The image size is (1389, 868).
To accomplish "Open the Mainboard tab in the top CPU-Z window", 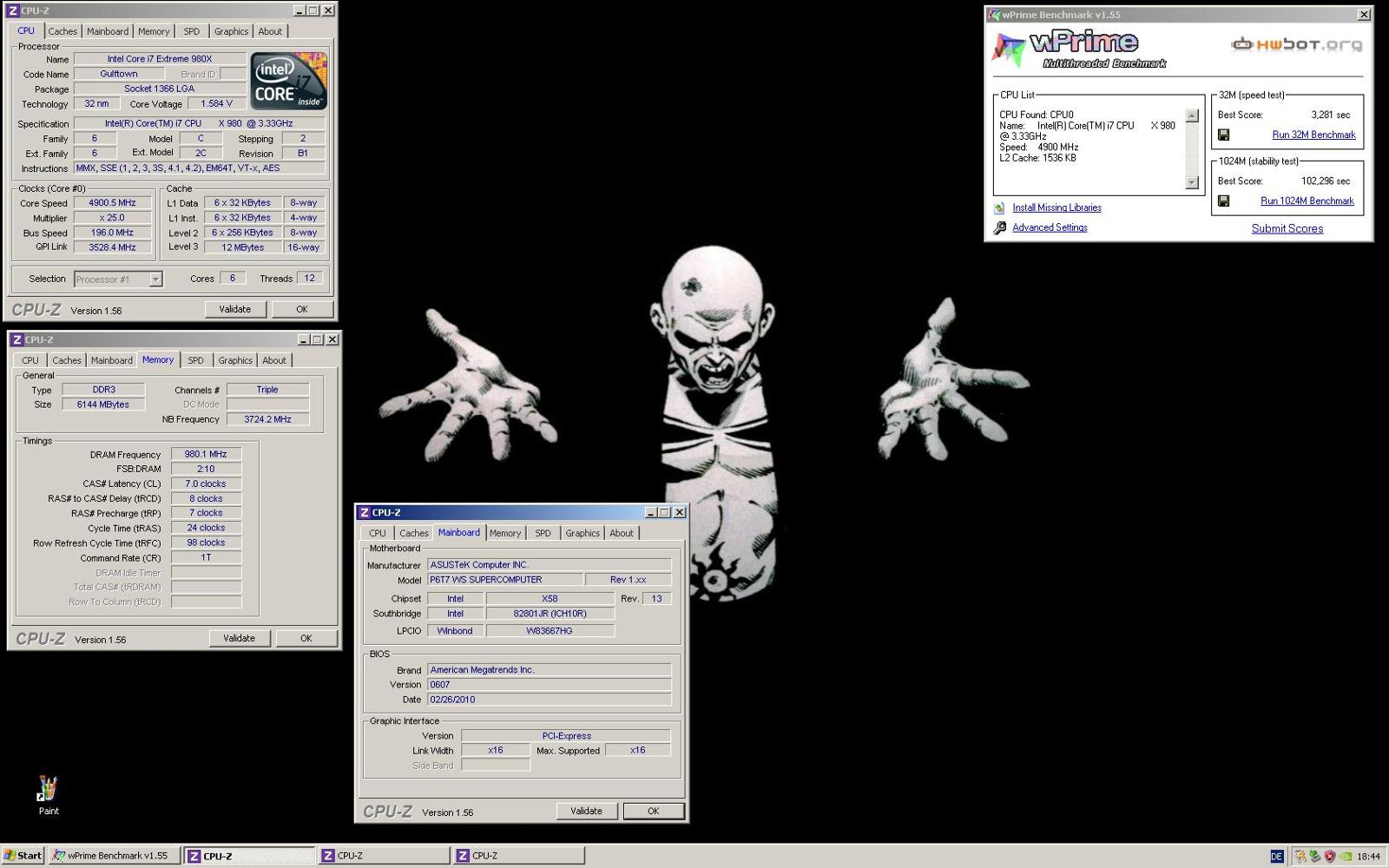I will (x=108, y=31).
